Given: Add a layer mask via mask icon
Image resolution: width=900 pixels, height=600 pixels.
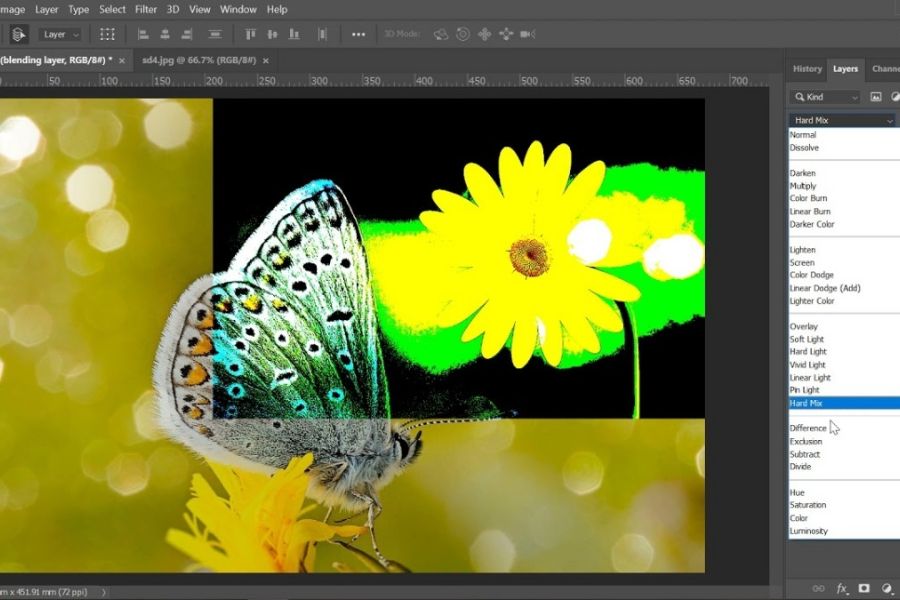Looking at the screenshot, I should (864, 589).
